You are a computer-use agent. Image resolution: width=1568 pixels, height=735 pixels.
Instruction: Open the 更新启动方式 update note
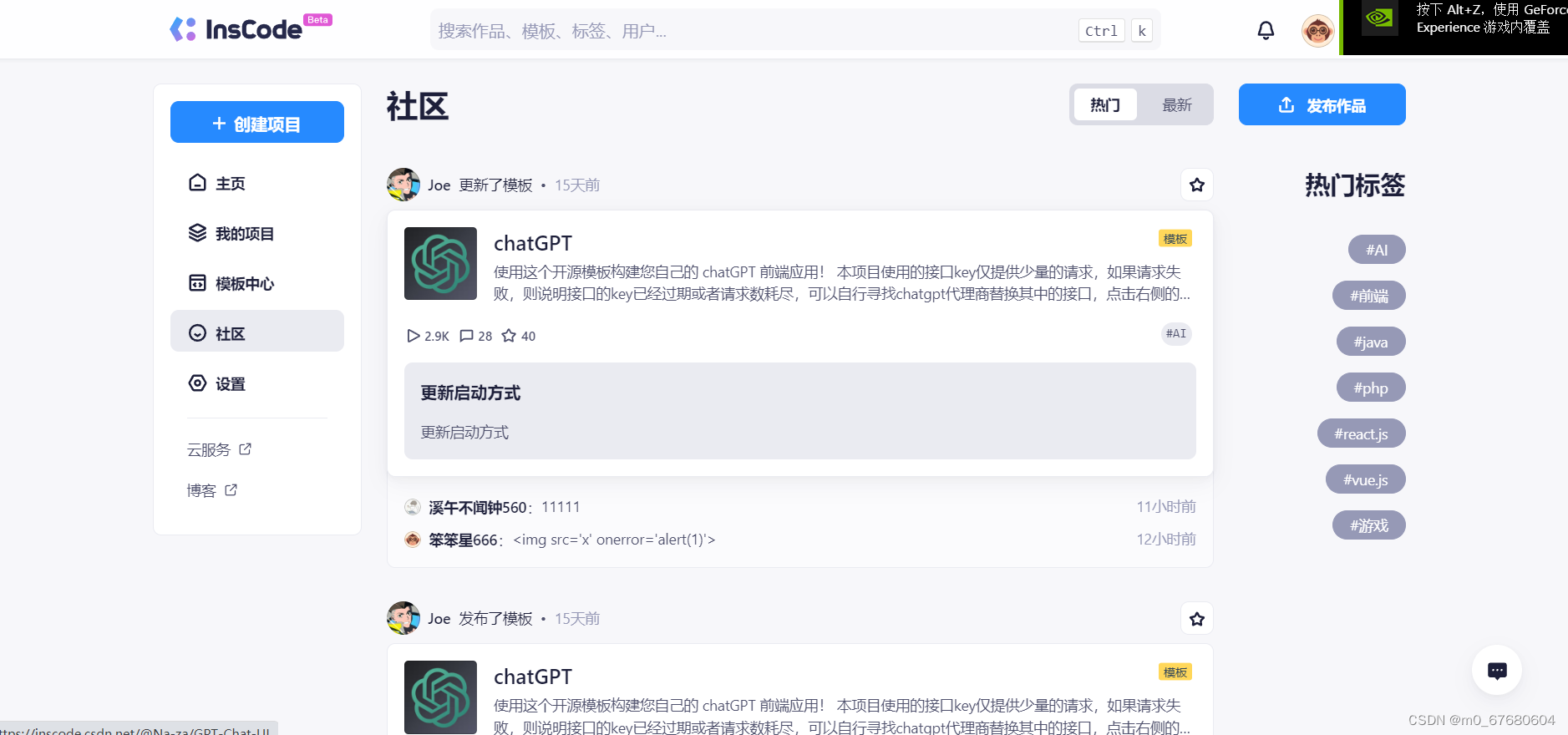[800, 411]
